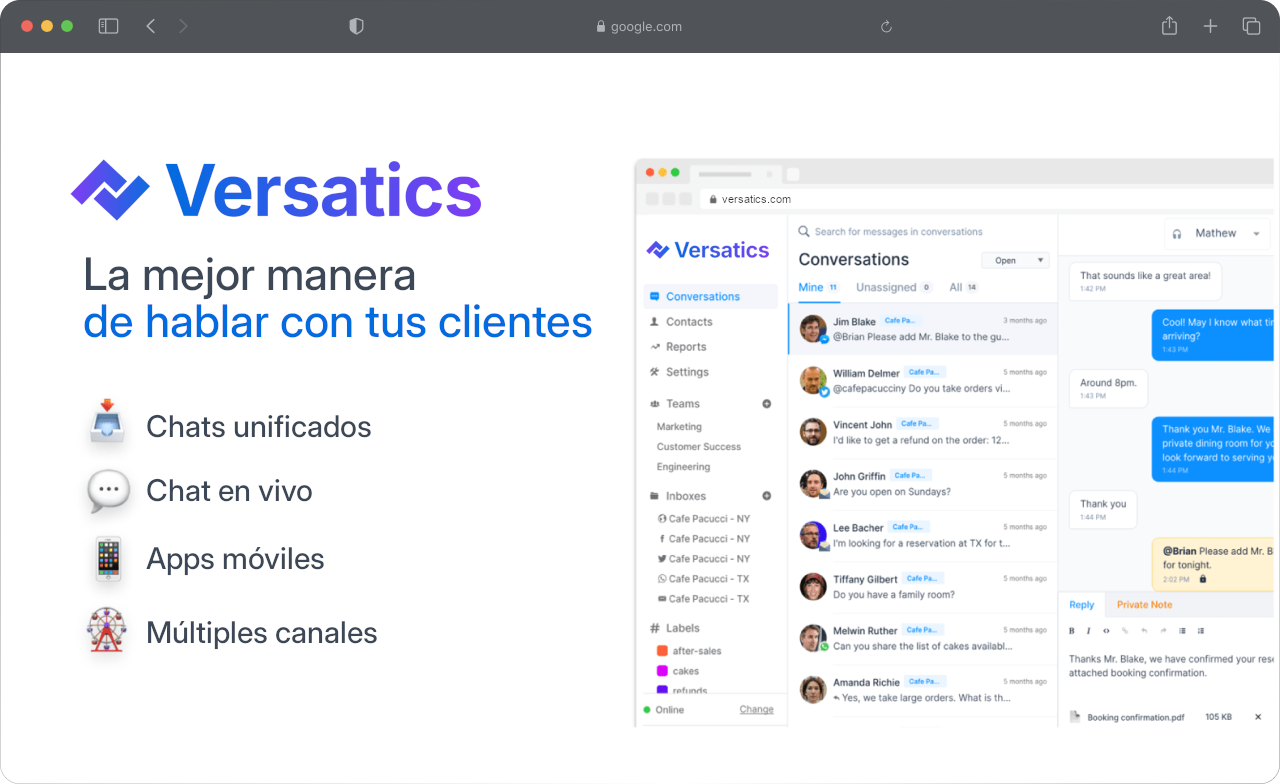Click Lee Bacher's avatar
The height and width of the screenshot is (784, 1280).
tap(813, 535)
